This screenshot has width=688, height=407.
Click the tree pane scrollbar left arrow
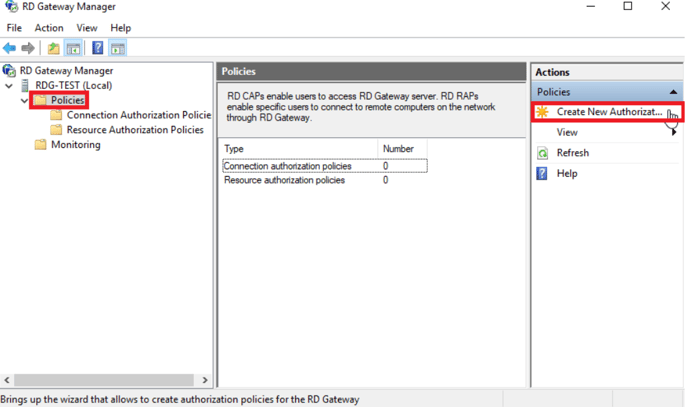[x=7, y=380]
